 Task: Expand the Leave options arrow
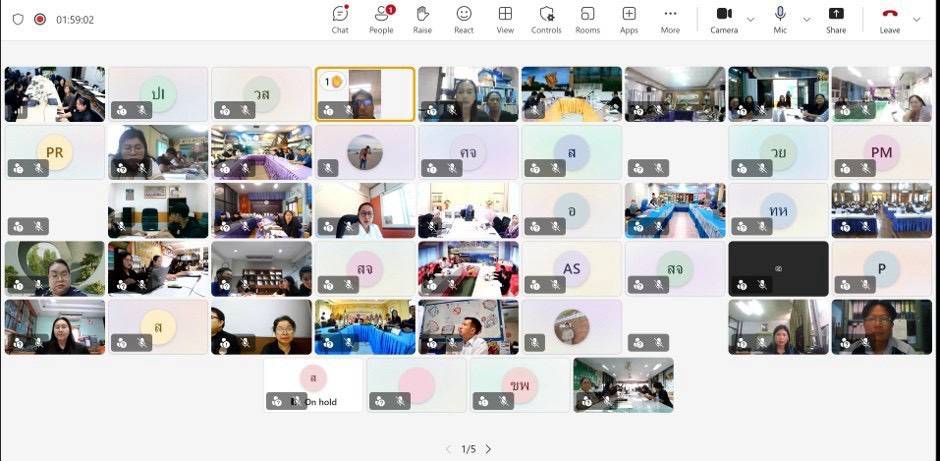916,20
